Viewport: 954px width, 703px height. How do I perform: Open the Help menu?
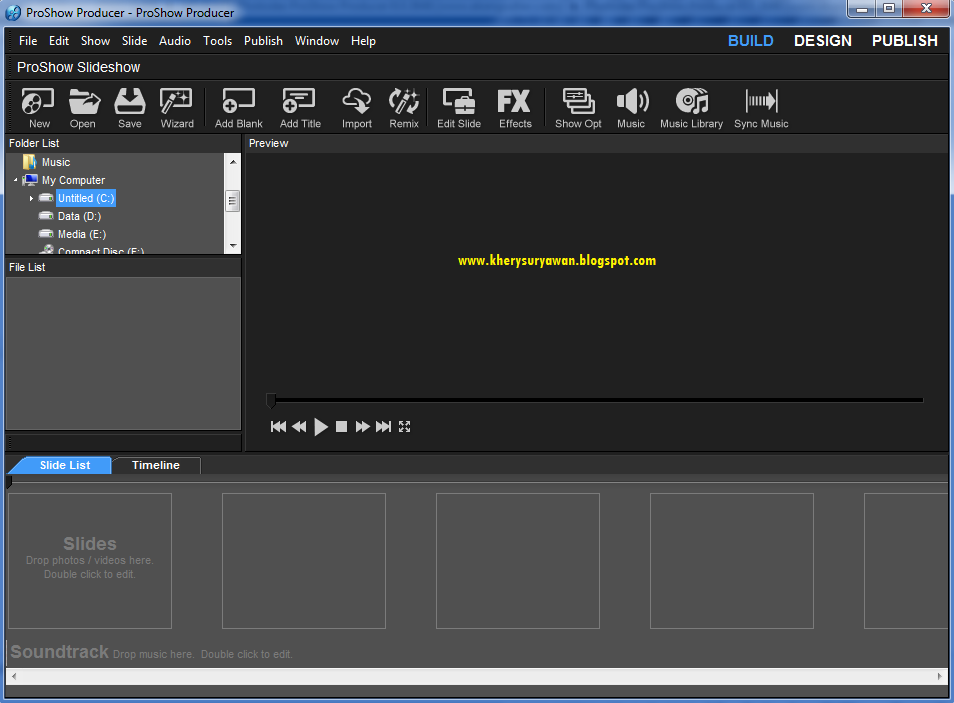pyautogui.click(x=363, y=41)
